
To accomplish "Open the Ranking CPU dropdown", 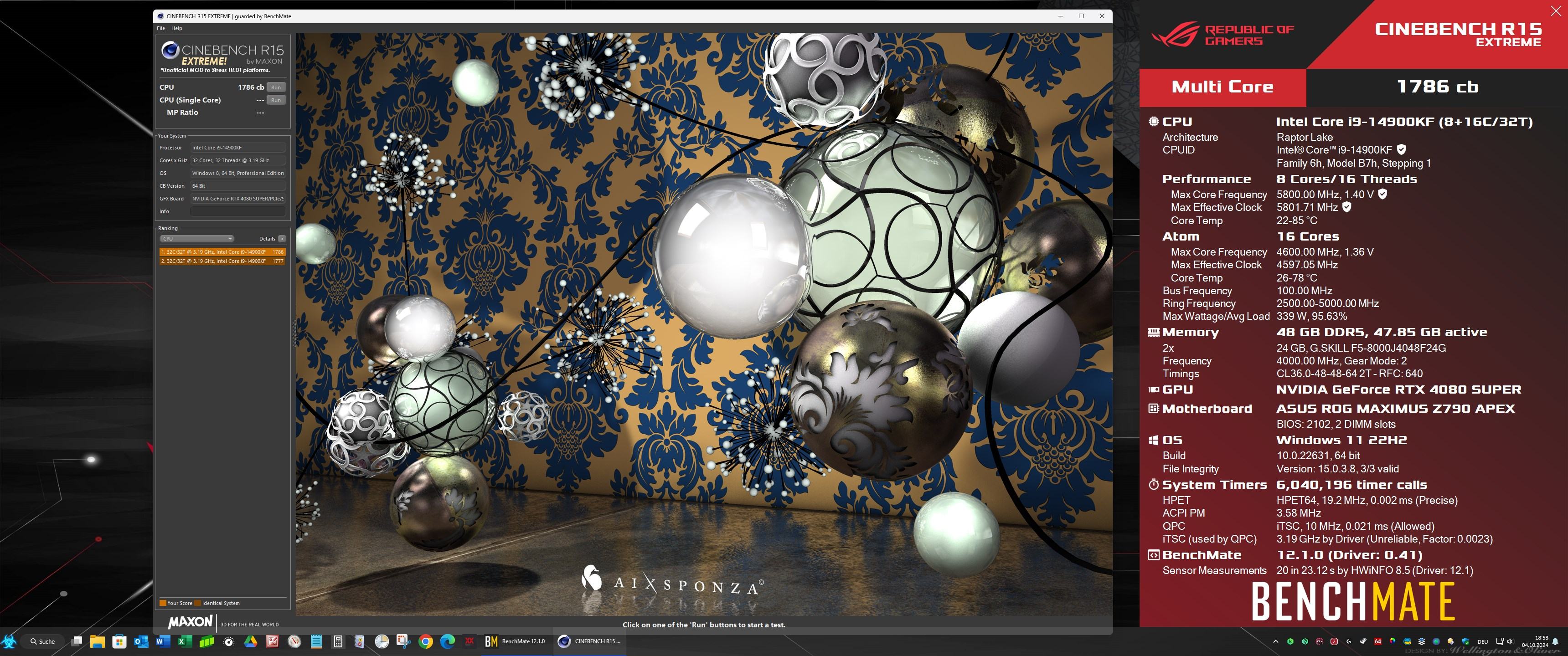I will (x=196, y=239).
